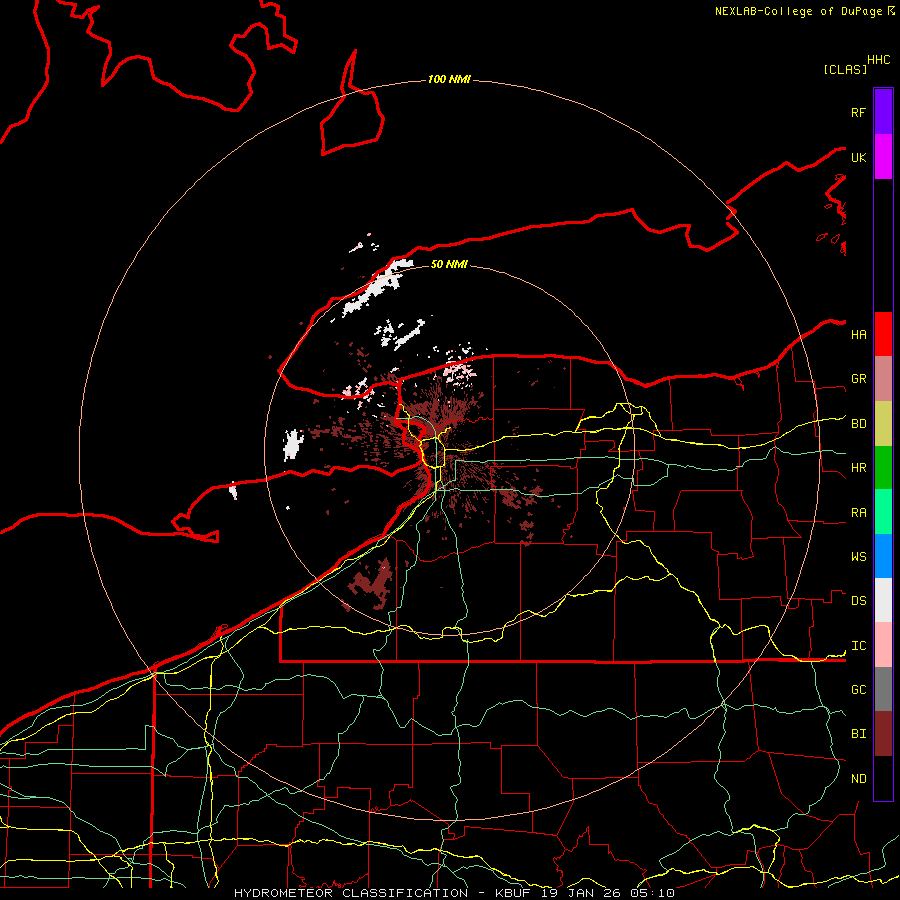Click the ND legend label
The height and width of the screenshot is (900, 900).
coord(858,779)
